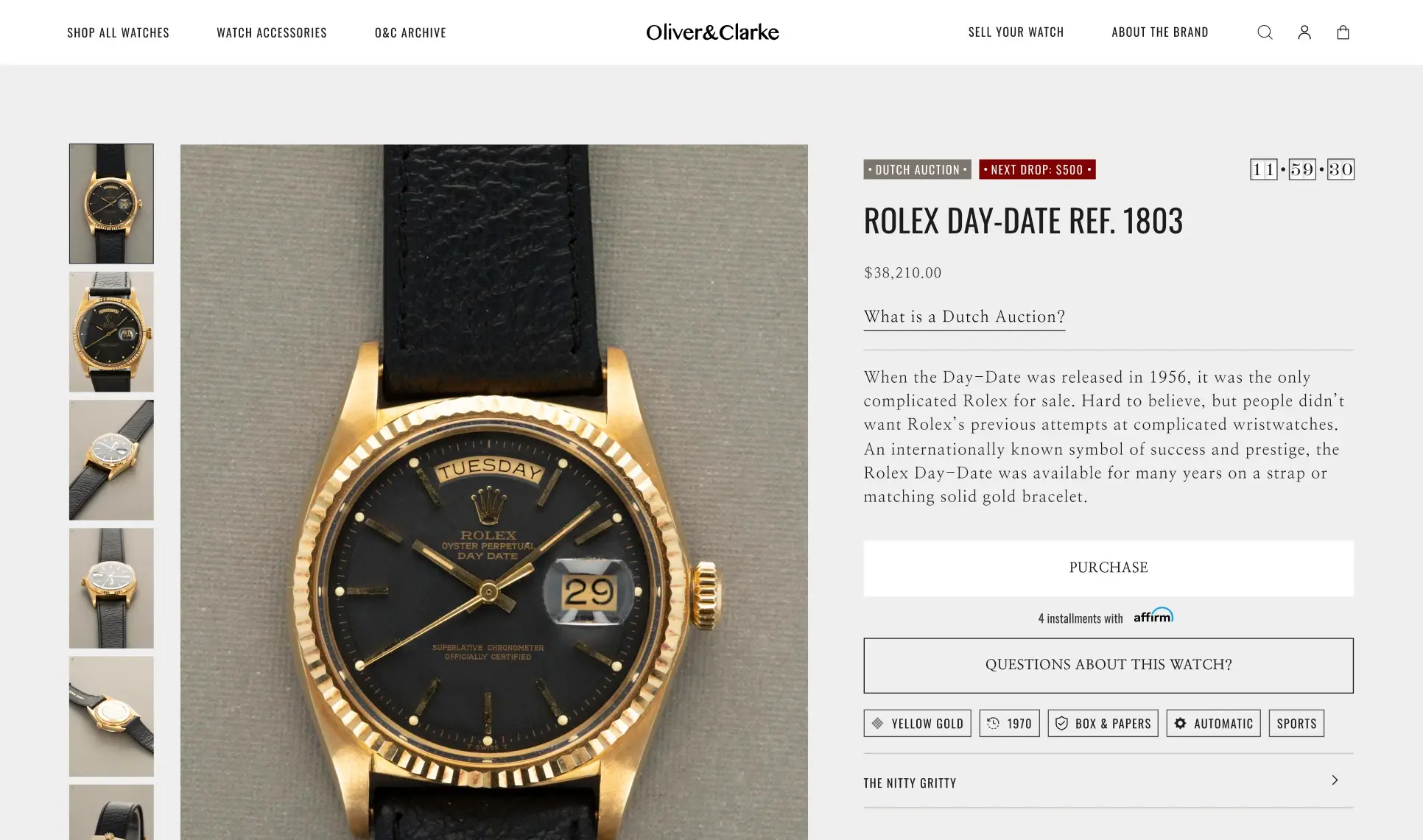1423x840 pixels.
Task: Click the Box & Papers shield tag
Action: [x=1103, y=724]
